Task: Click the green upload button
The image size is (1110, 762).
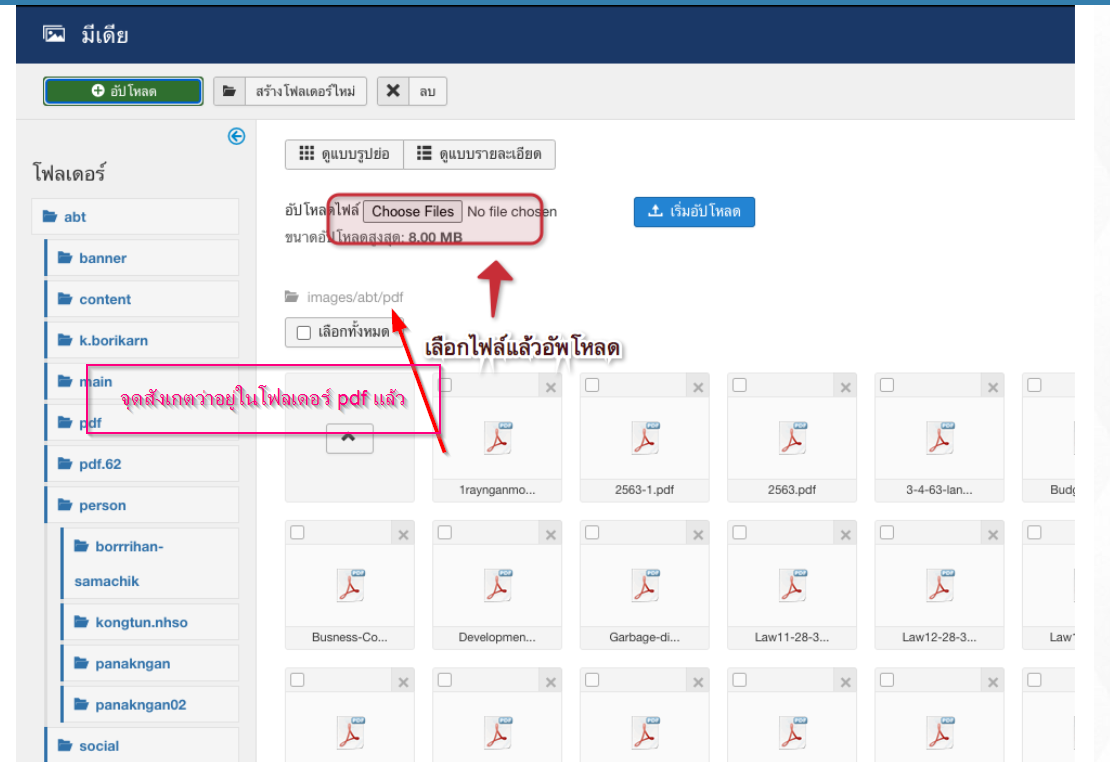Action: [123, 91]
